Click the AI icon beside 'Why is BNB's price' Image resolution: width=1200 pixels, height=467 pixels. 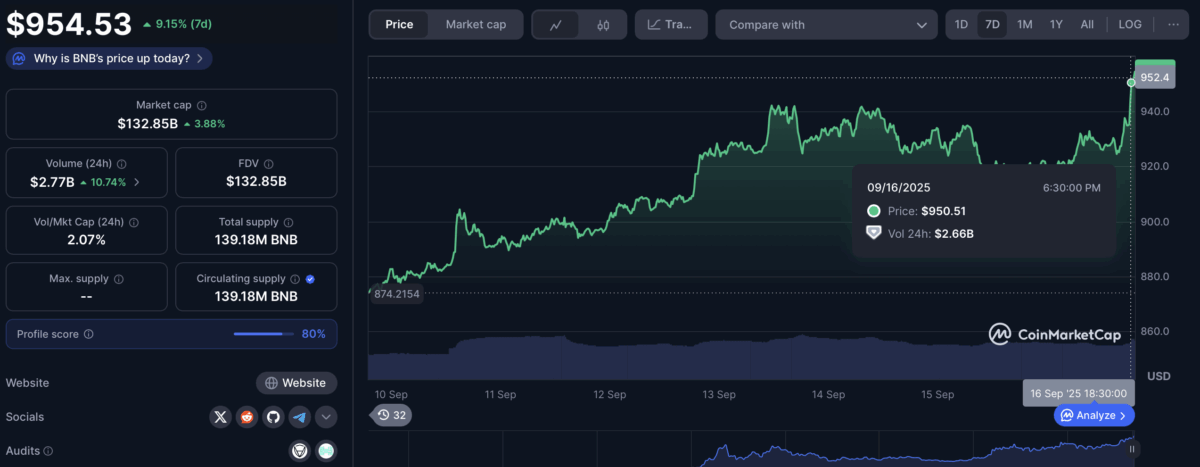[20, 58]
